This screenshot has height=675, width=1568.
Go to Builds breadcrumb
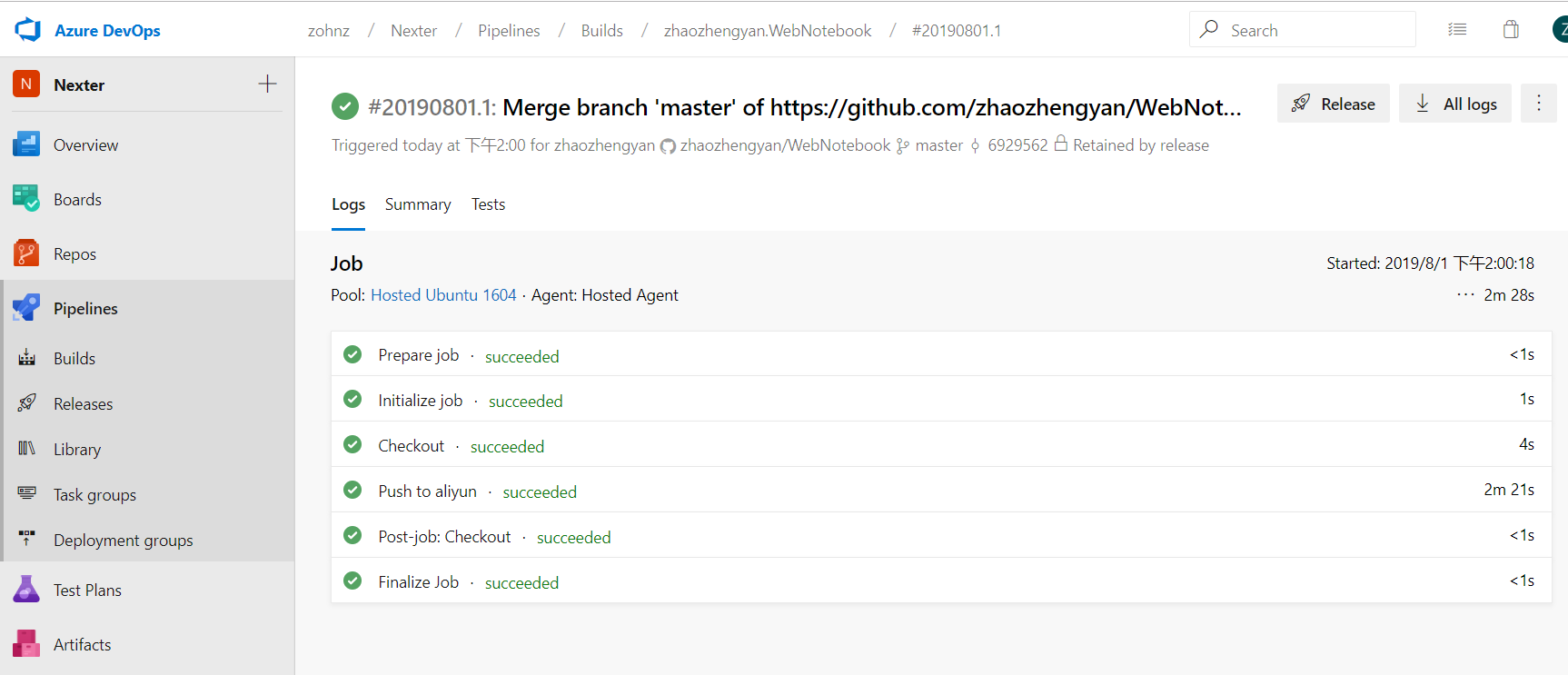pyautogui.click(x=602, y=30)
